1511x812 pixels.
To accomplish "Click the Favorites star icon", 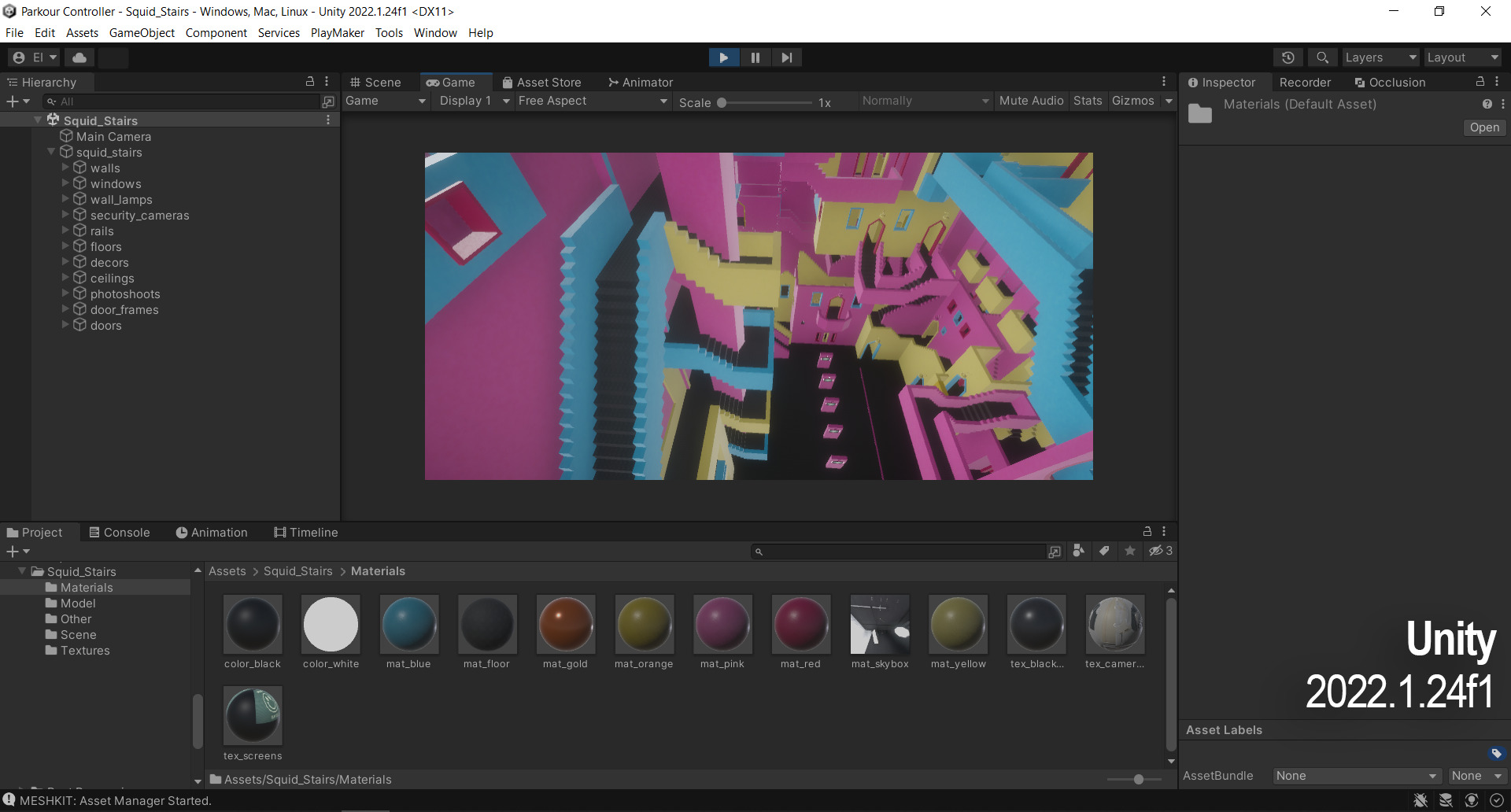I will tap(1130, 551).
